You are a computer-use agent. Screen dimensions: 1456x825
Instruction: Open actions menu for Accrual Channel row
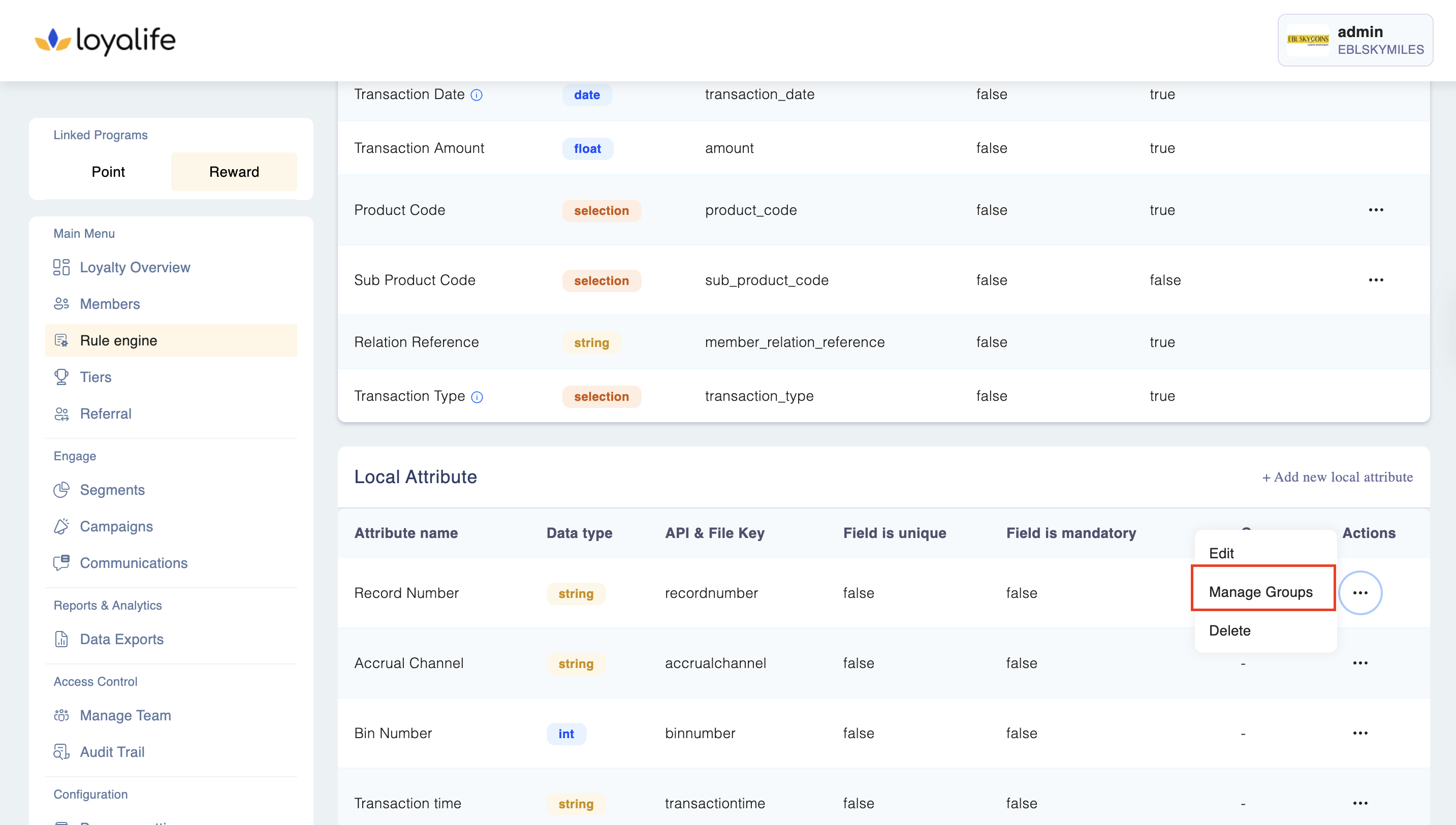(1360, 663)
